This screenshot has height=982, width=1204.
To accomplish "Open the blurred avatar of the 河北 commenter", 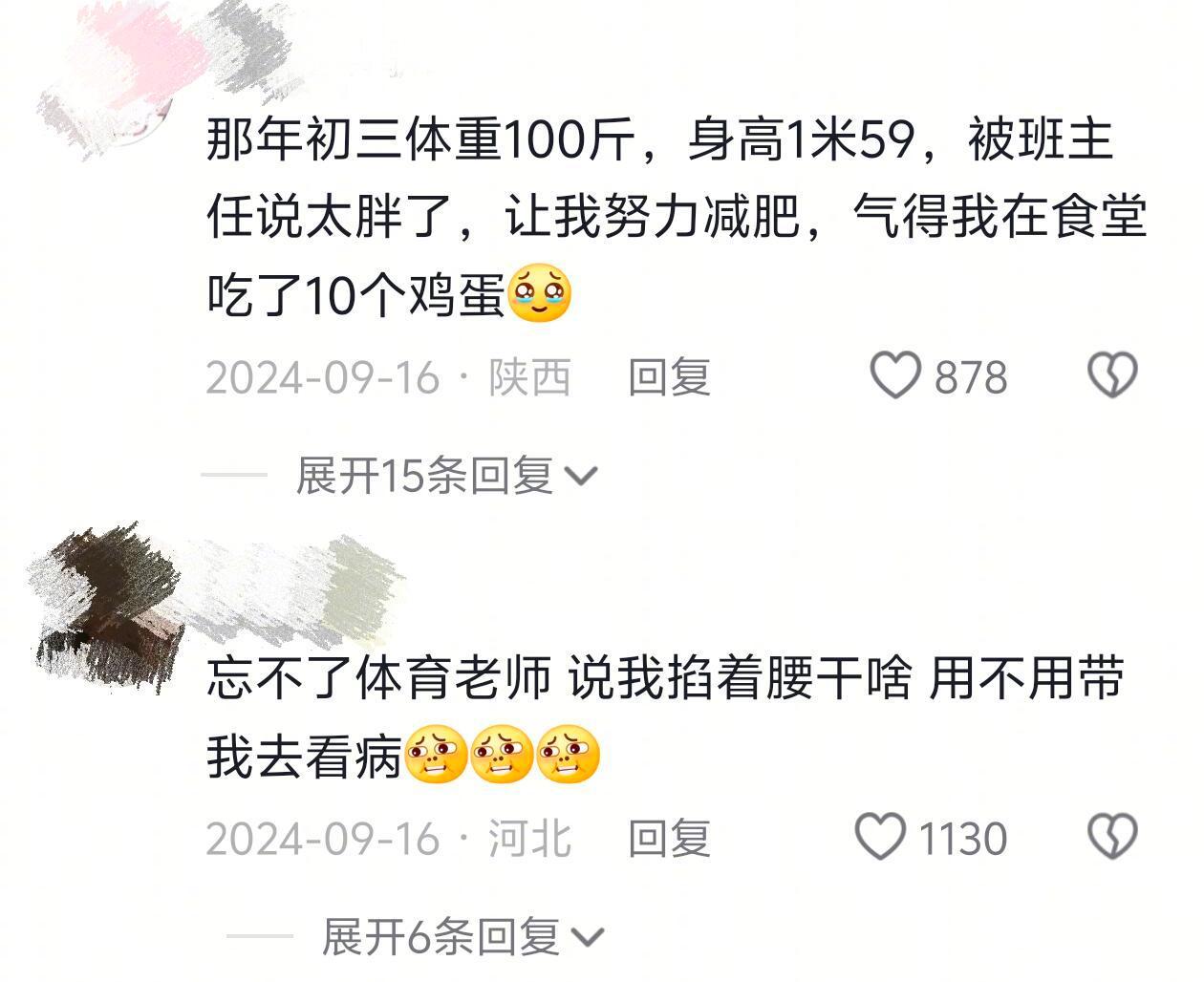I will [107, 607].
